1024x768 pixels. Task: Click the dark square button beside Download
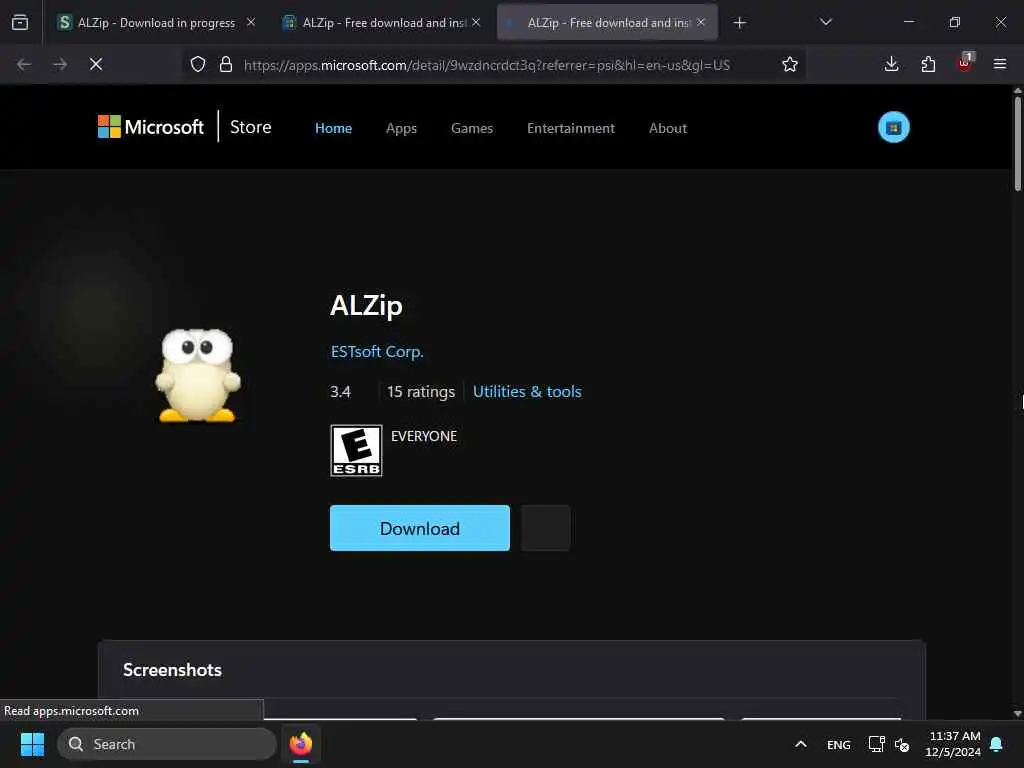coord(545,528)
